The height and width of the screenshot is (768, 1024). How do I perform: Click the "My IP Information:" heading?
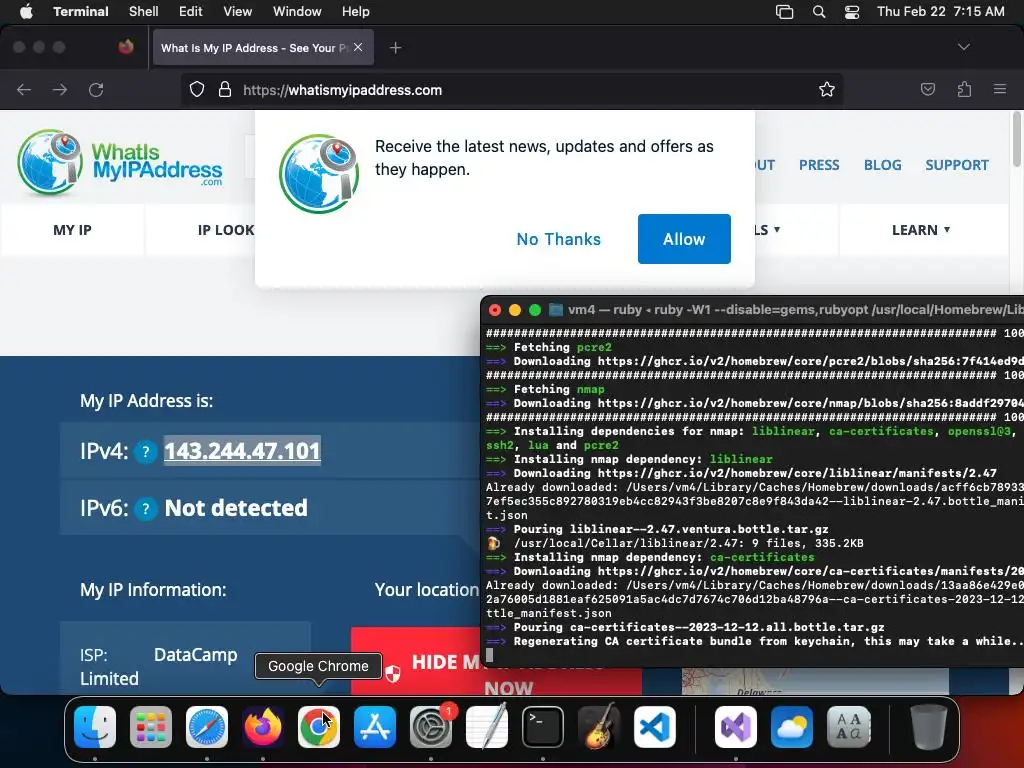(x=153, y=590)
